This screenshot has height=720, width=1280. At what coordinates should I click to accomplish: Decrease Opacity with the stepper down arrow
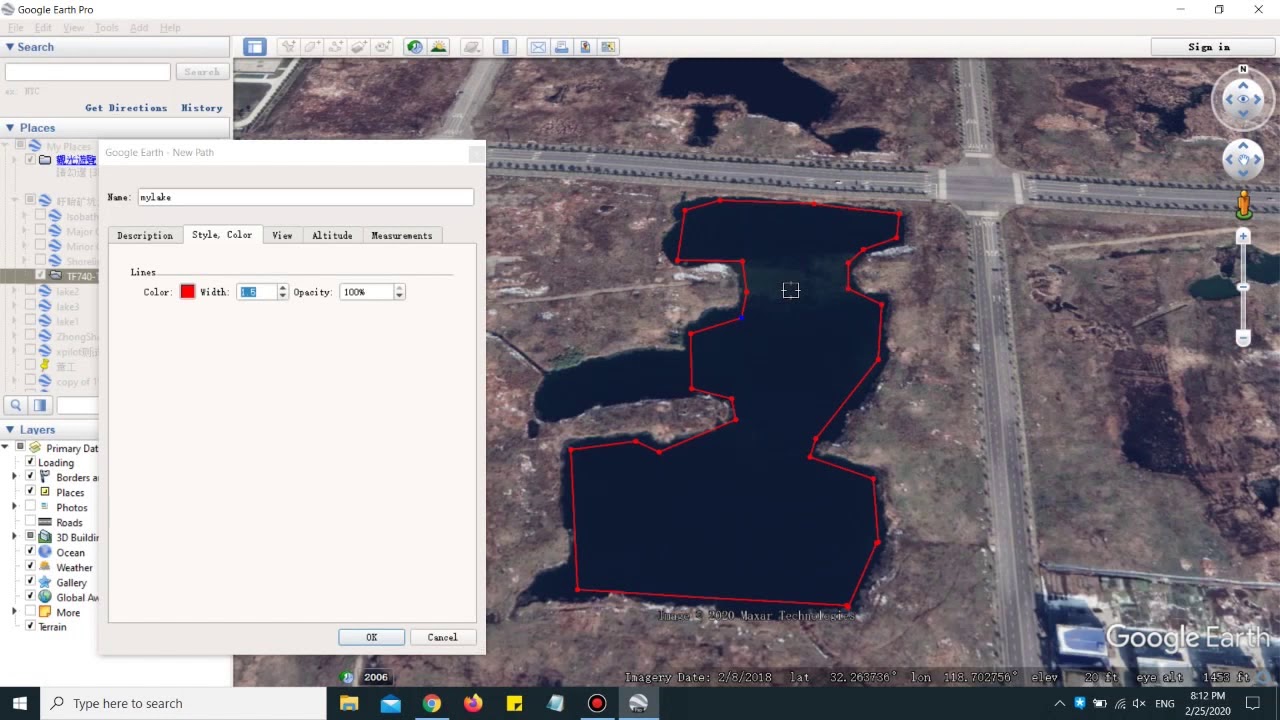click(399, 296)
